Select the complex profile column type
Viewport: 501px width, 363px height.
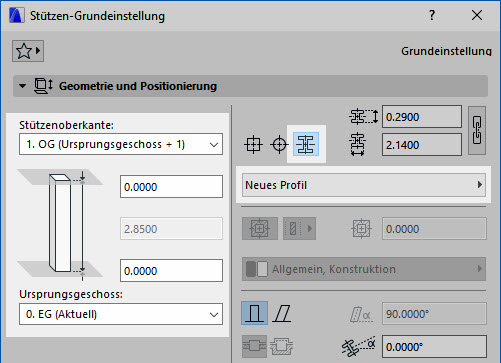tap(306, 144)
